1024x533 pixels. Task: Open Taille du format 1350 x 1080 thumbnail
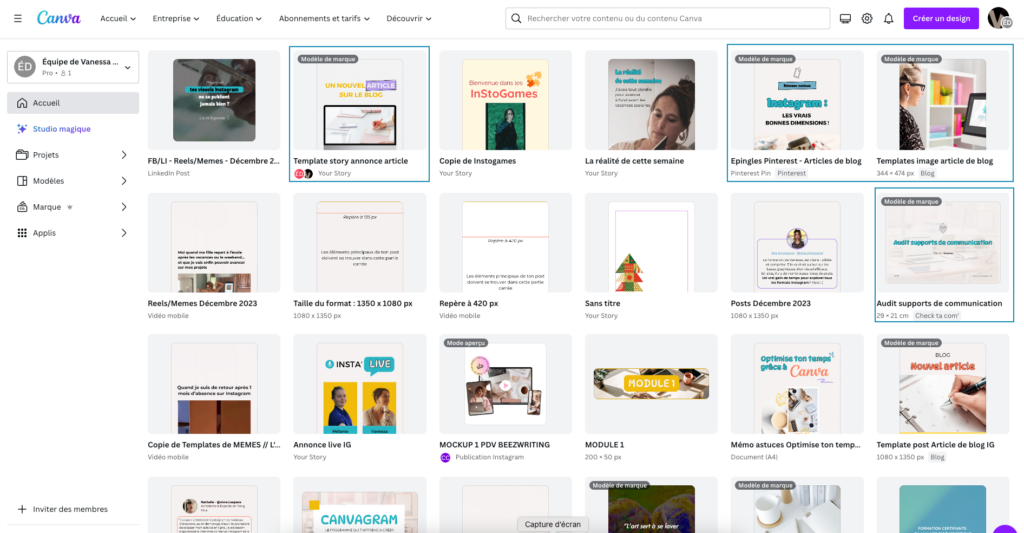[x=360, y=243]
